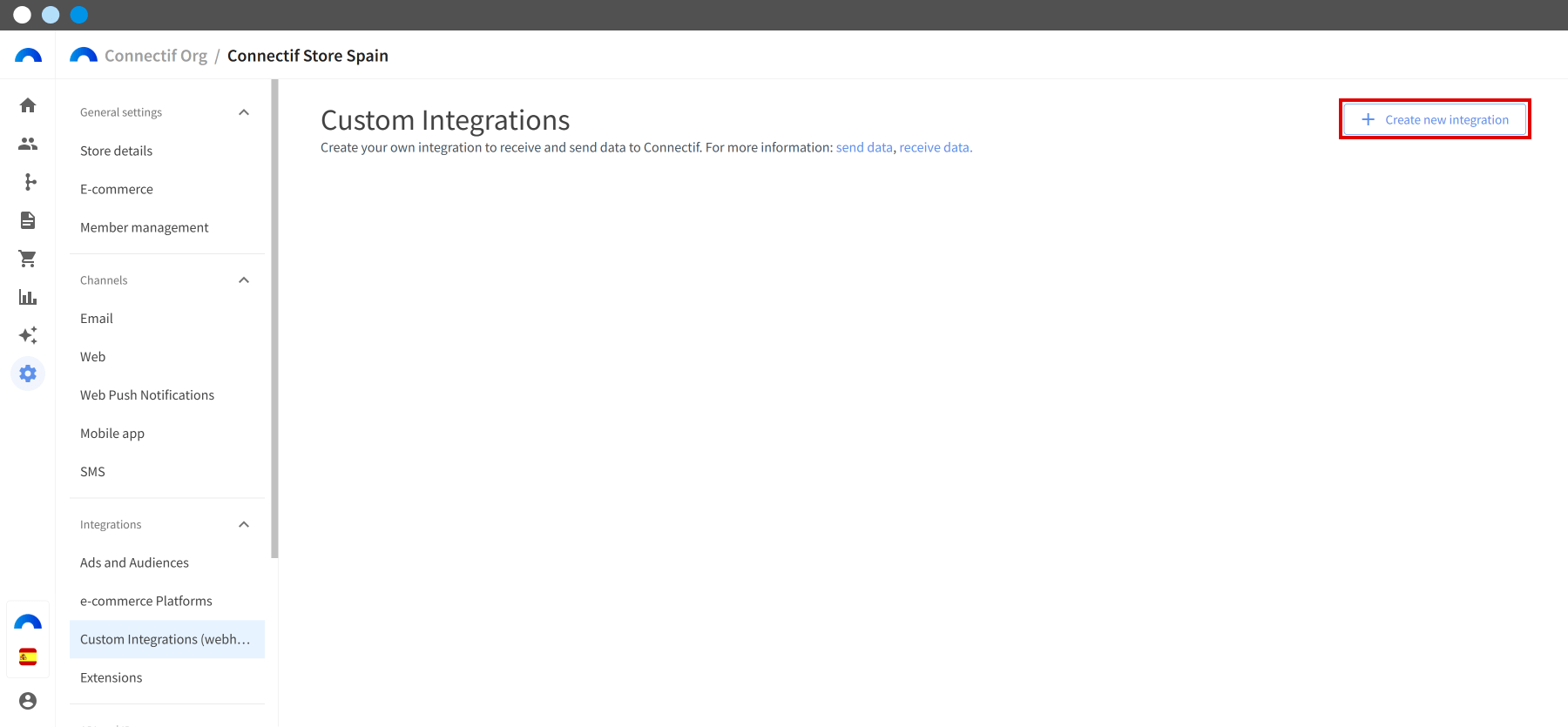Open the Contacts people icon
The width and height of the screenshot is (1568, 727).
tap(28, 144)
